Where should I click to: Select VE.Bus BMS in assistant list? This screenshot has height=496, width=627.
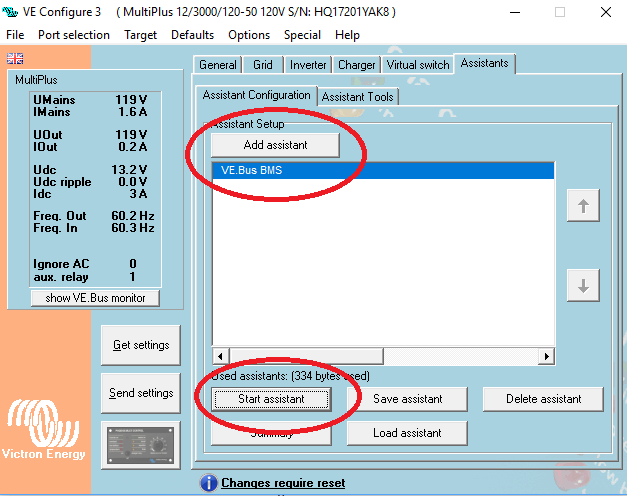tap(383, 170)
